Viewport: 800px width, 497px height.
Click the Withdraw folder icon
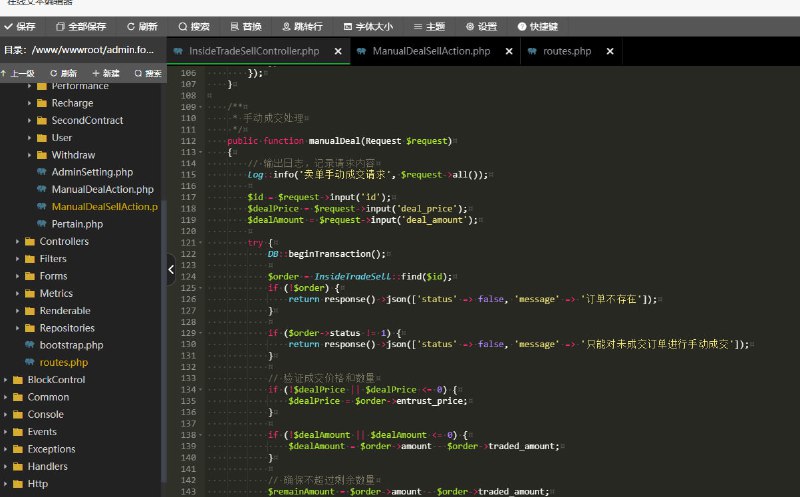point(42,155)
